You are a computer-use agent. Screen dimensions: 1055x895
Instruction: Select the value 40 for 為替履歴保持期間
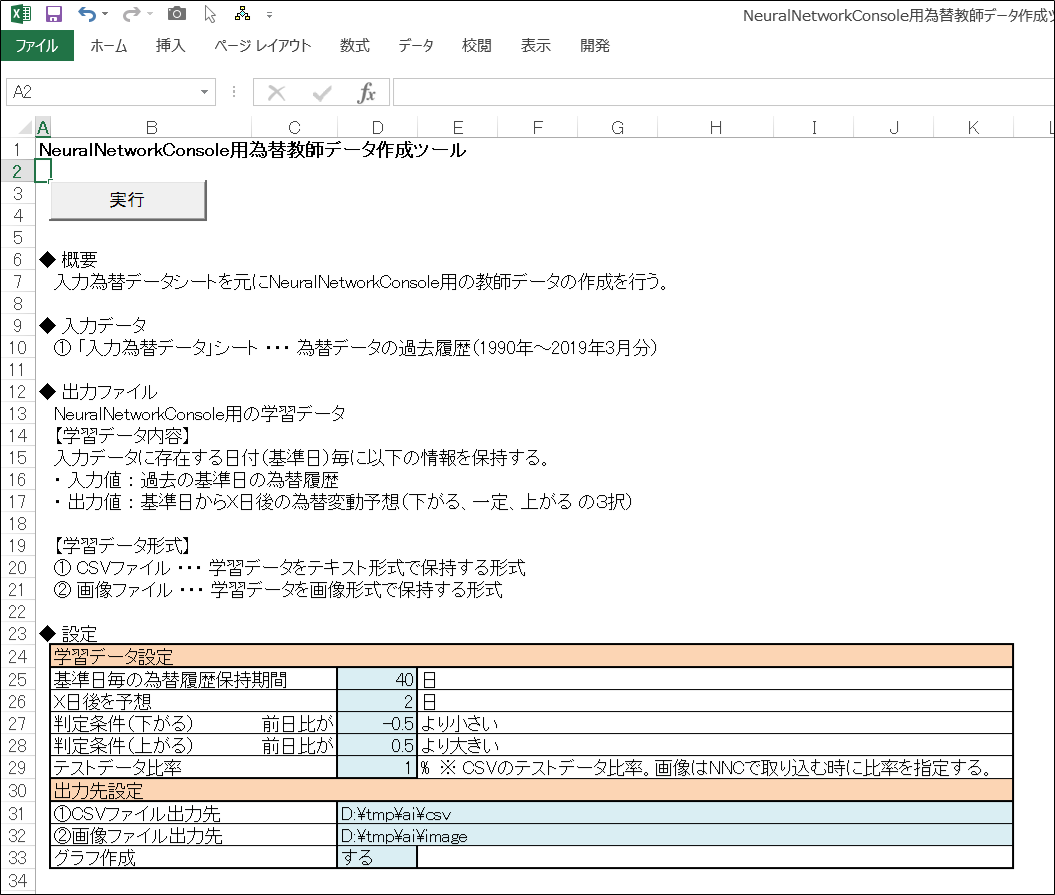pos(377,679)
